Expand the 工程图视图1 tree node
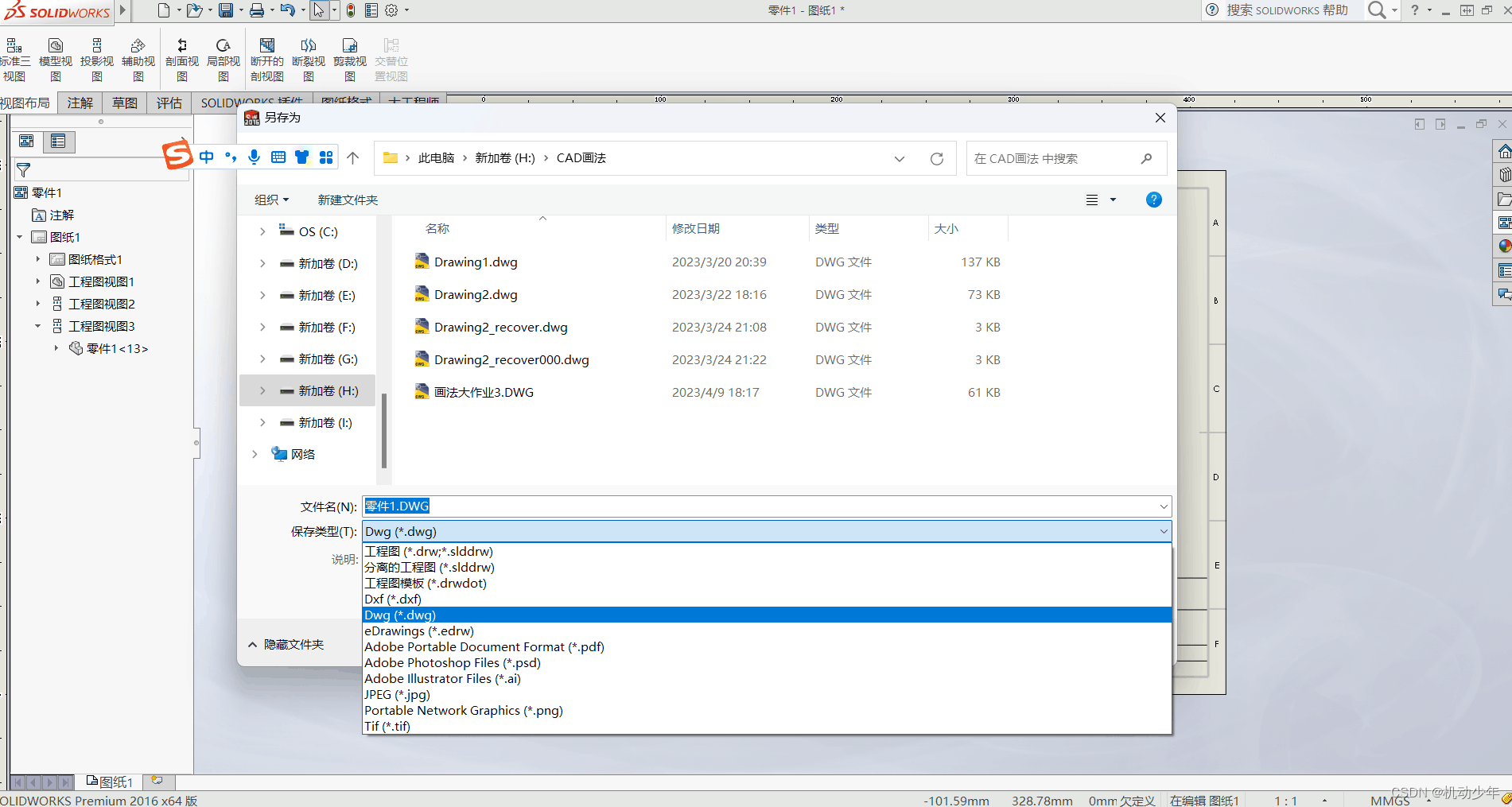This screenshot has height=807, width=1512. click(x=37, y=281)
